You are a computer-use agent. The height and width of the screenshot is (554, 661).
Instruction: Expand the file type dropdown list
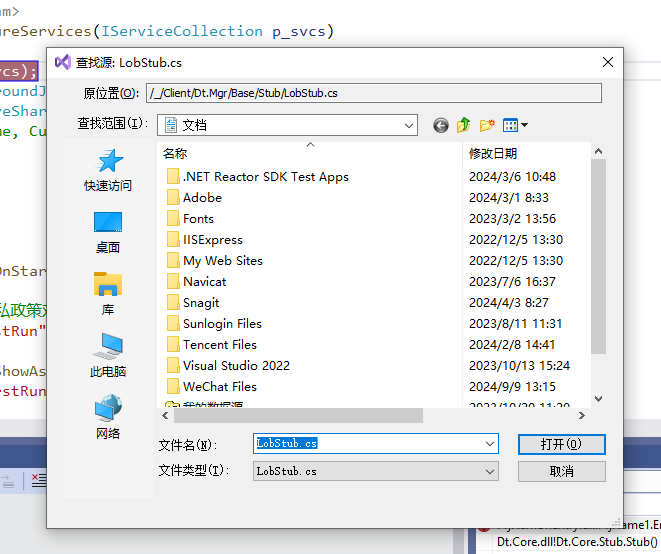489,470
